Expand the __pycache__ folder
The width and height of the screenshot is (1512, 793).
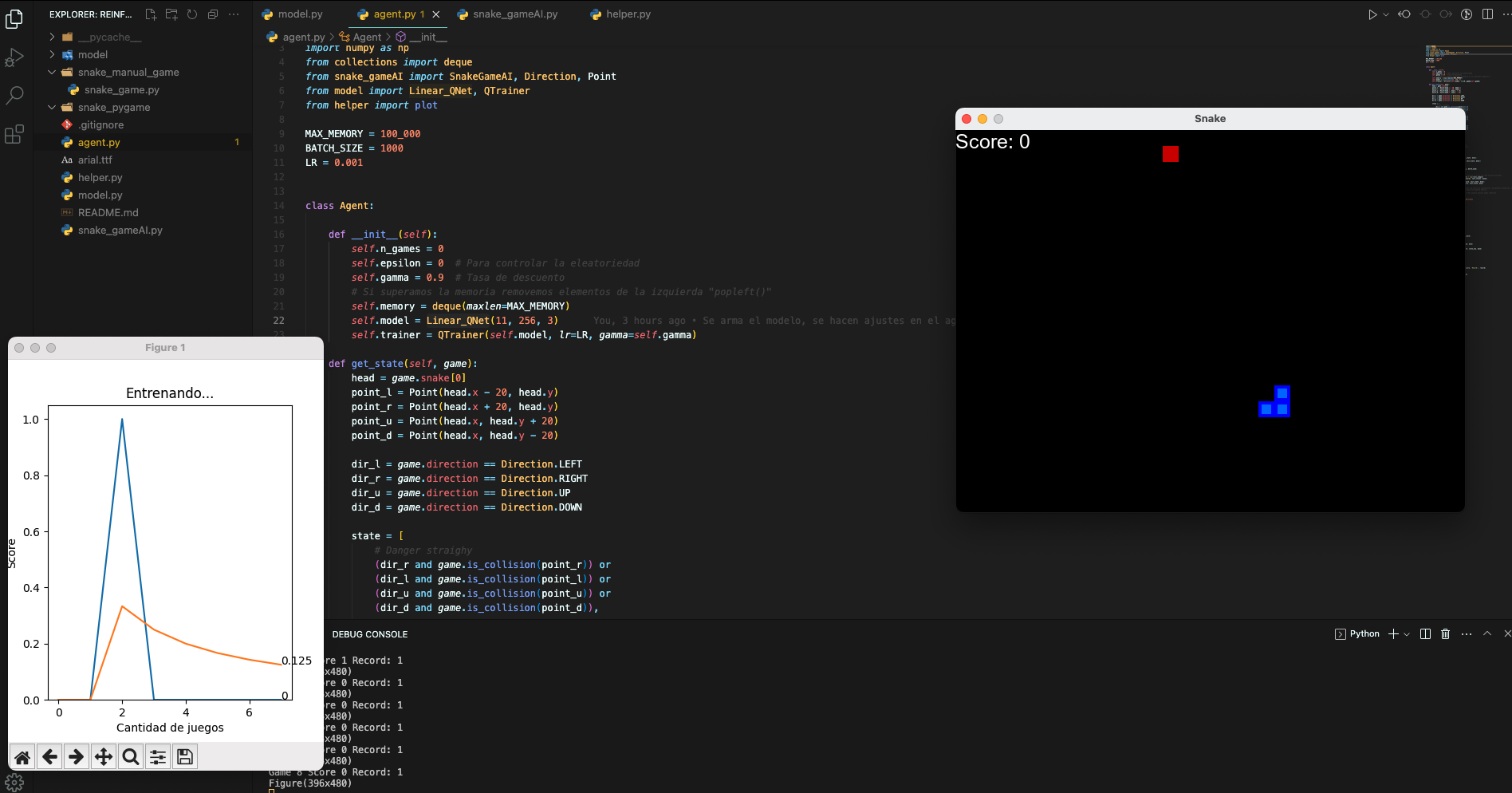(x=53, y=37)
